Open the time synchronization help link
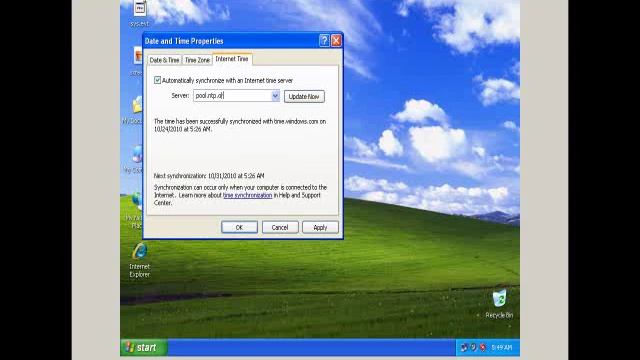The height and width of the screenshot is (360, 640). coord(248,195)
